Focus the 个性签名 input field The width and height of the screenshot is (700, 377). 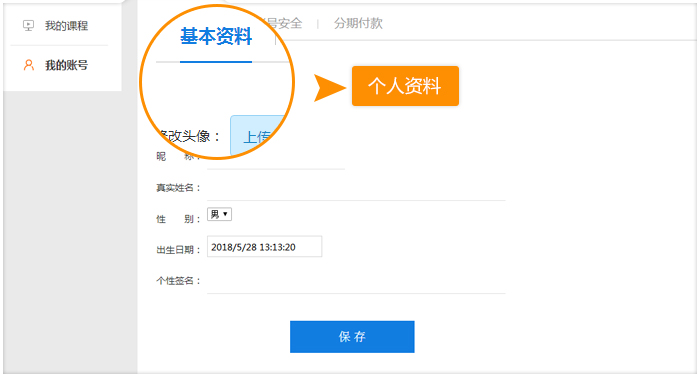pyautogui.click(x=356, y=282)
